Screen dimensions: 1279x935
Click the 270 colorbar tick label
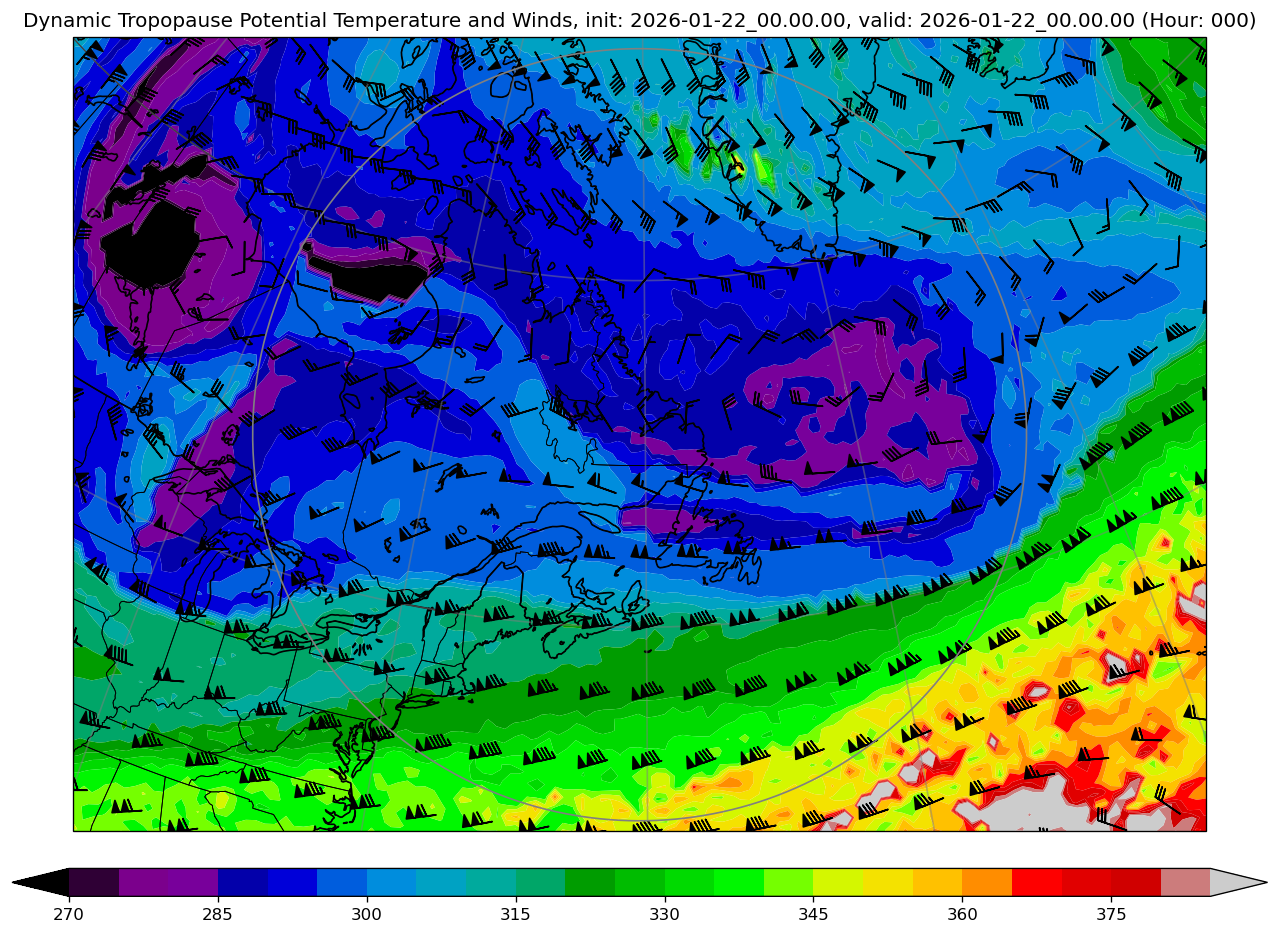click(x=69, y=914)
